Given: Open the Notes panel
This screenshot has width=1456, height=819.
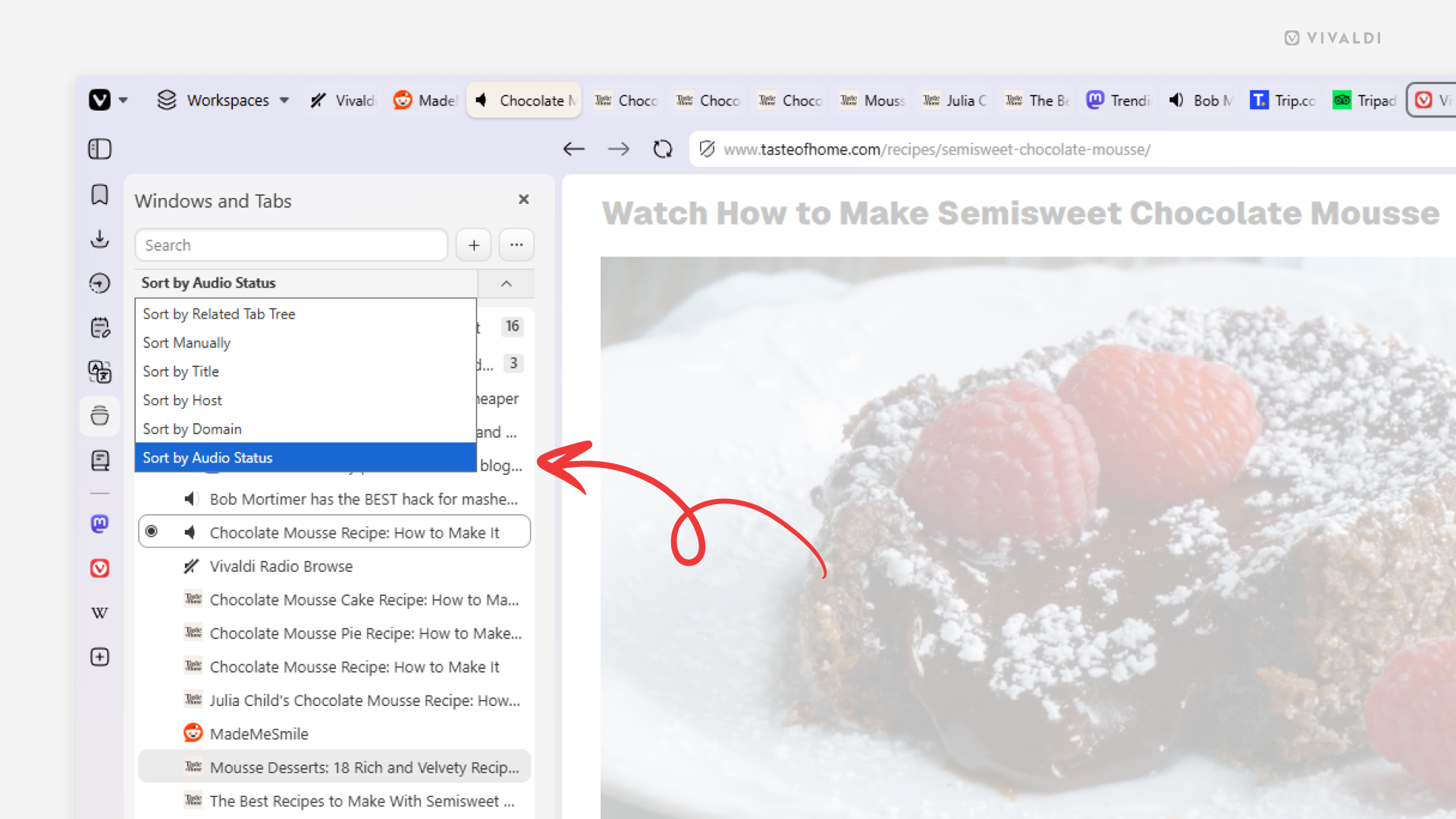Looking at the screenshot, I should pos(99,328).
